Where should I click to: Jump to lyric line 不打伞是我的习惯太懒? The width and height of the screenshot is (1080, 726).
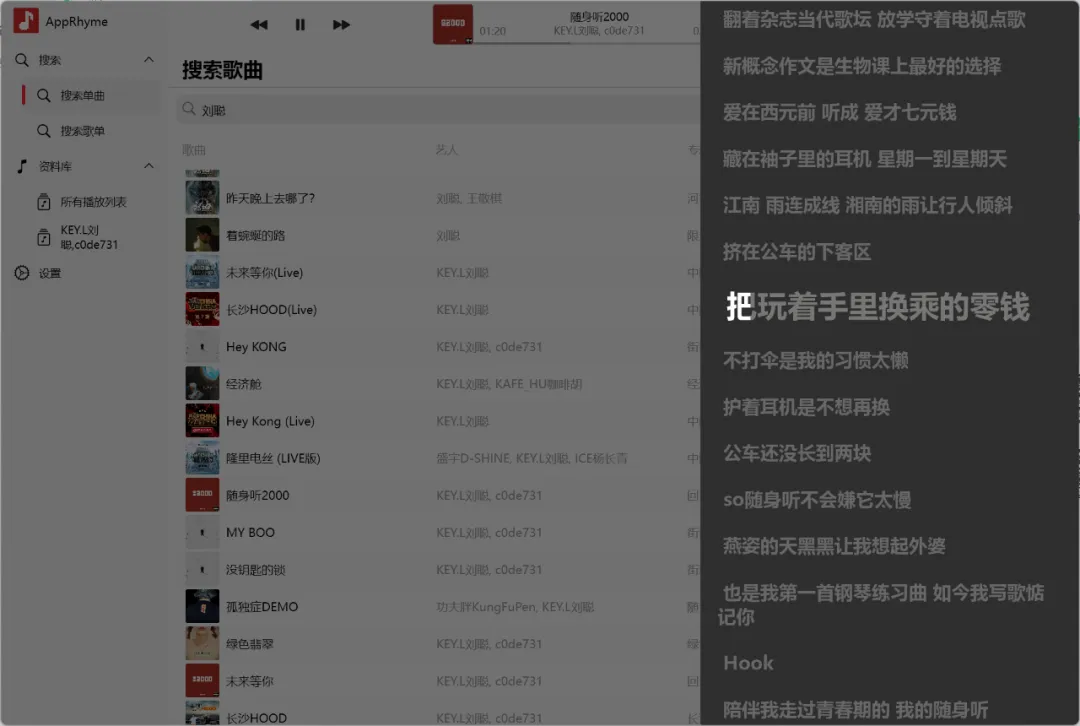click(815, 360)
